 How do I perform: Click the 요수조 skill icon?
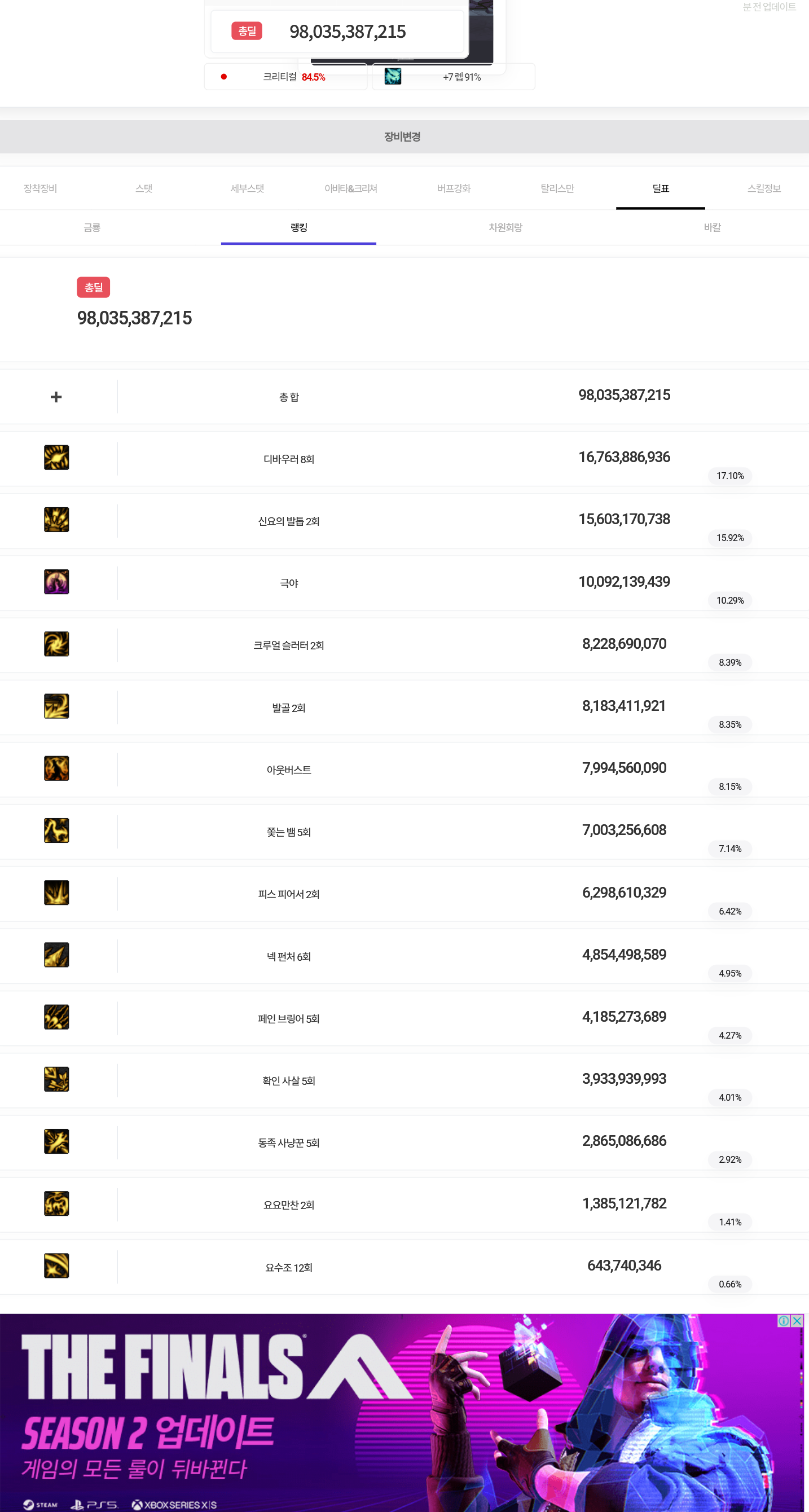point(56,1266)
